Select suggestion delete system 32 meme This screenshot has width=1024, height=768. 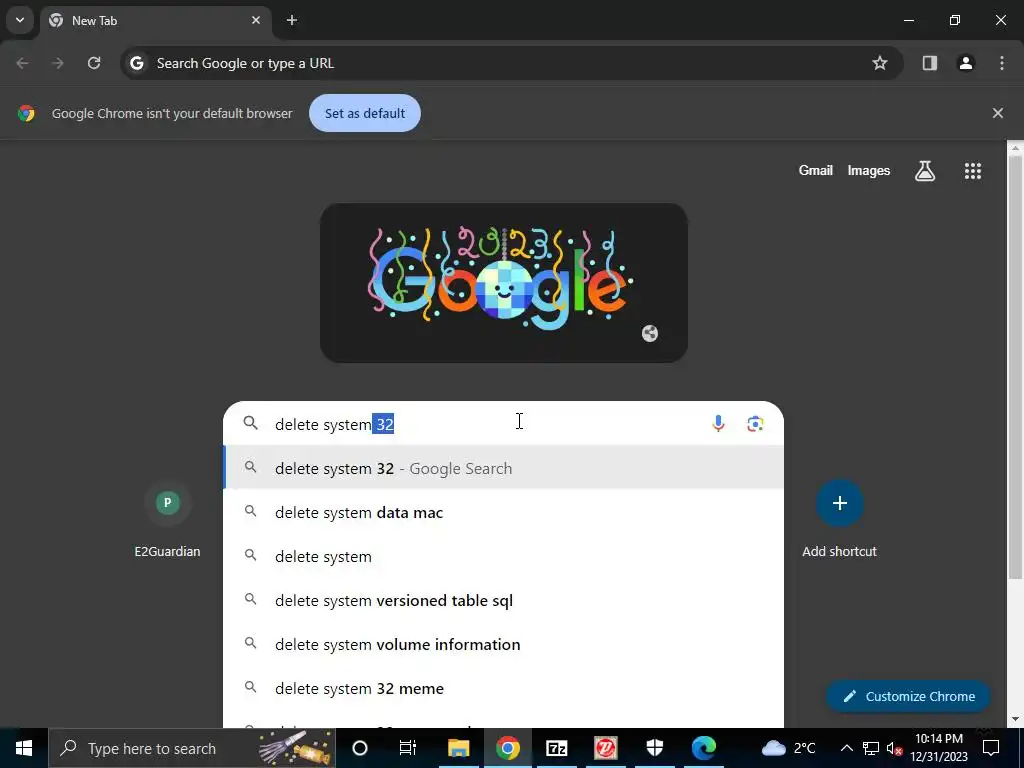point(504,688)
